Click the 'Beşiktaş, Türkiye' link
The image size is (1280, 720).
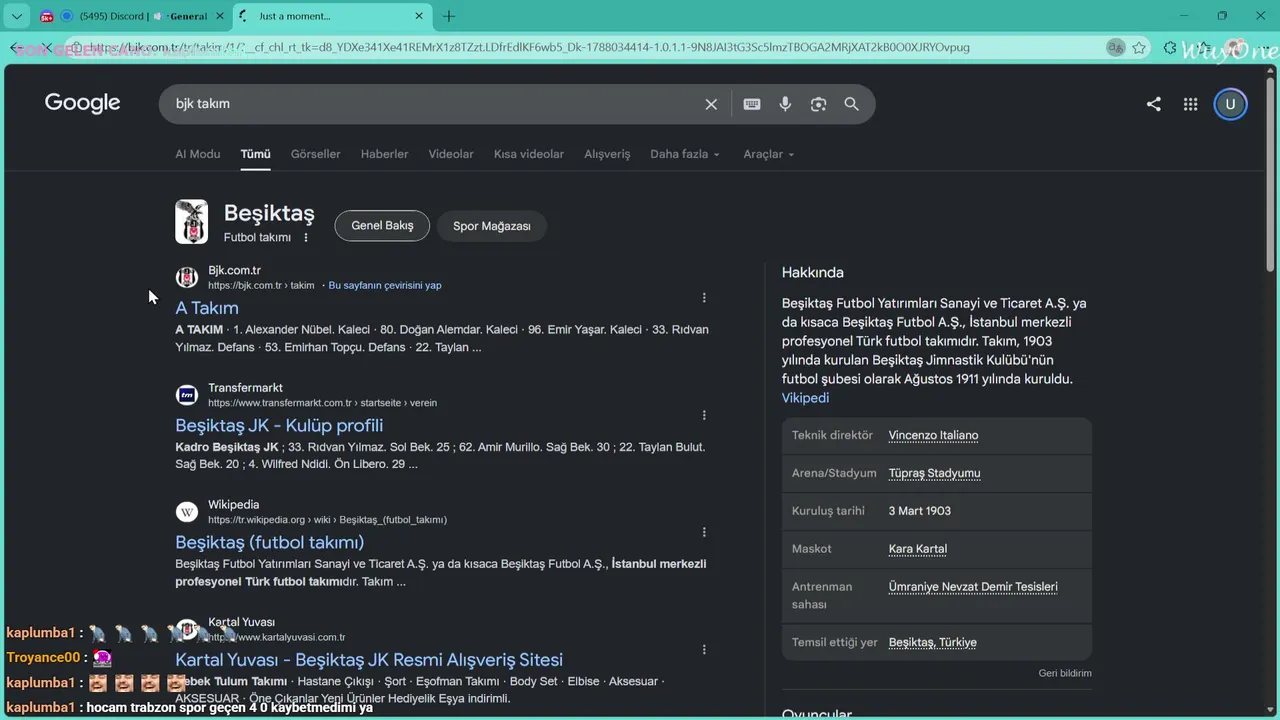pos(933,643)
